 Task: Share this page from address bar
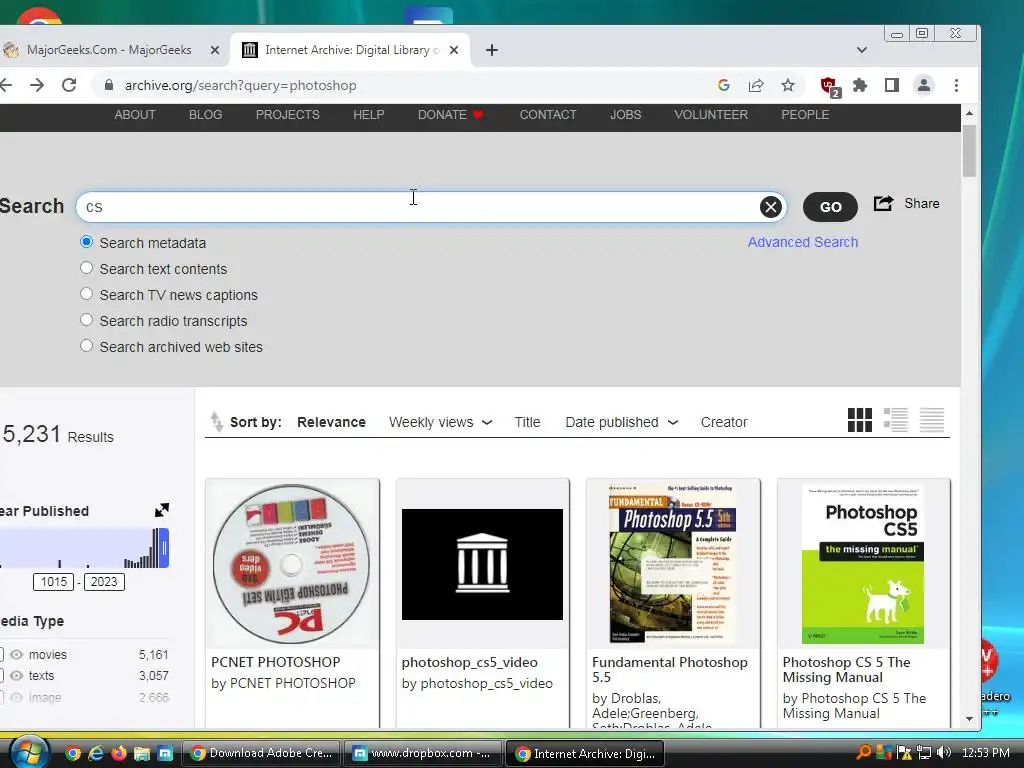[x=756, y=85]
